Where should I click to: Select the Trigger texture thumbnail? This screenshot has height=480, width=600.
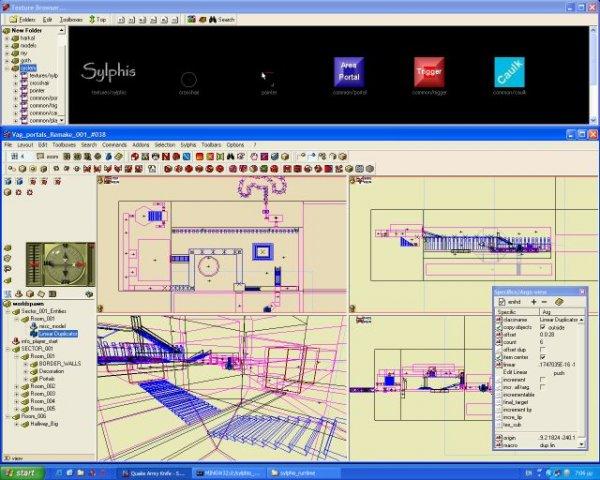[x=429, y=72]
